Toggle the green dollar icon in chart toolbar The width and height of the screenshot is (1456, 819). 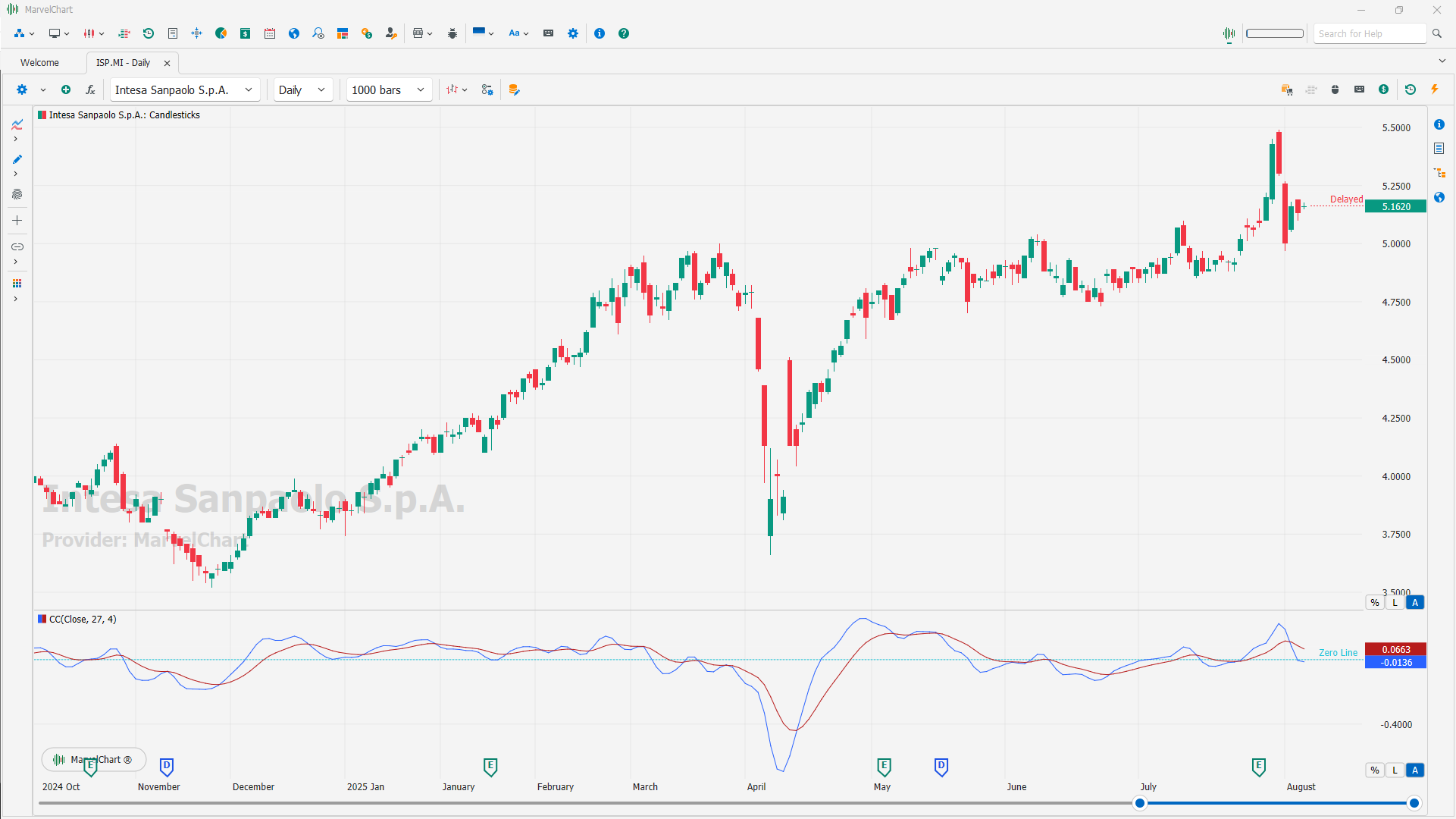(1384, 89)
